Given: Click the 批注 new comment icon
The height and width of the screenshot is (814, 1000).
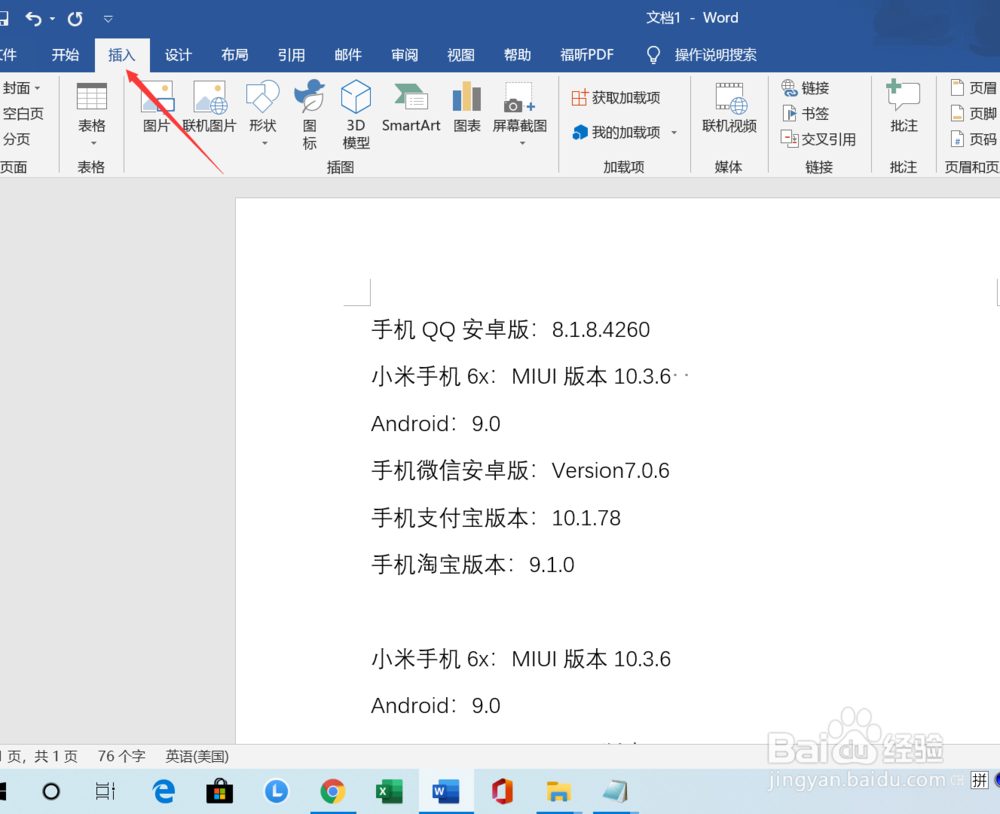Looking at the screenshot, I should pyautogui.click(x=903, y=96).
